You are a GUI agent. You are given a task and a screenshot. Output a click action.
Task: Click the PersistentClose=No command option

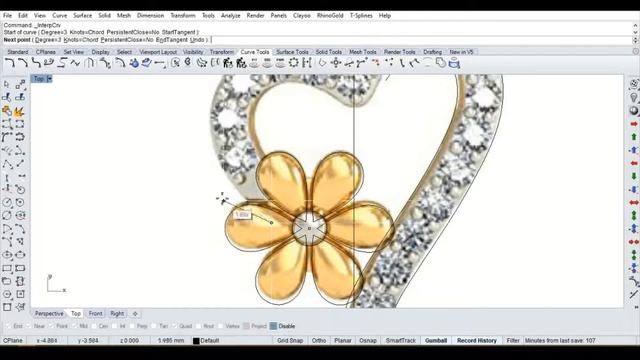point(126,40)
